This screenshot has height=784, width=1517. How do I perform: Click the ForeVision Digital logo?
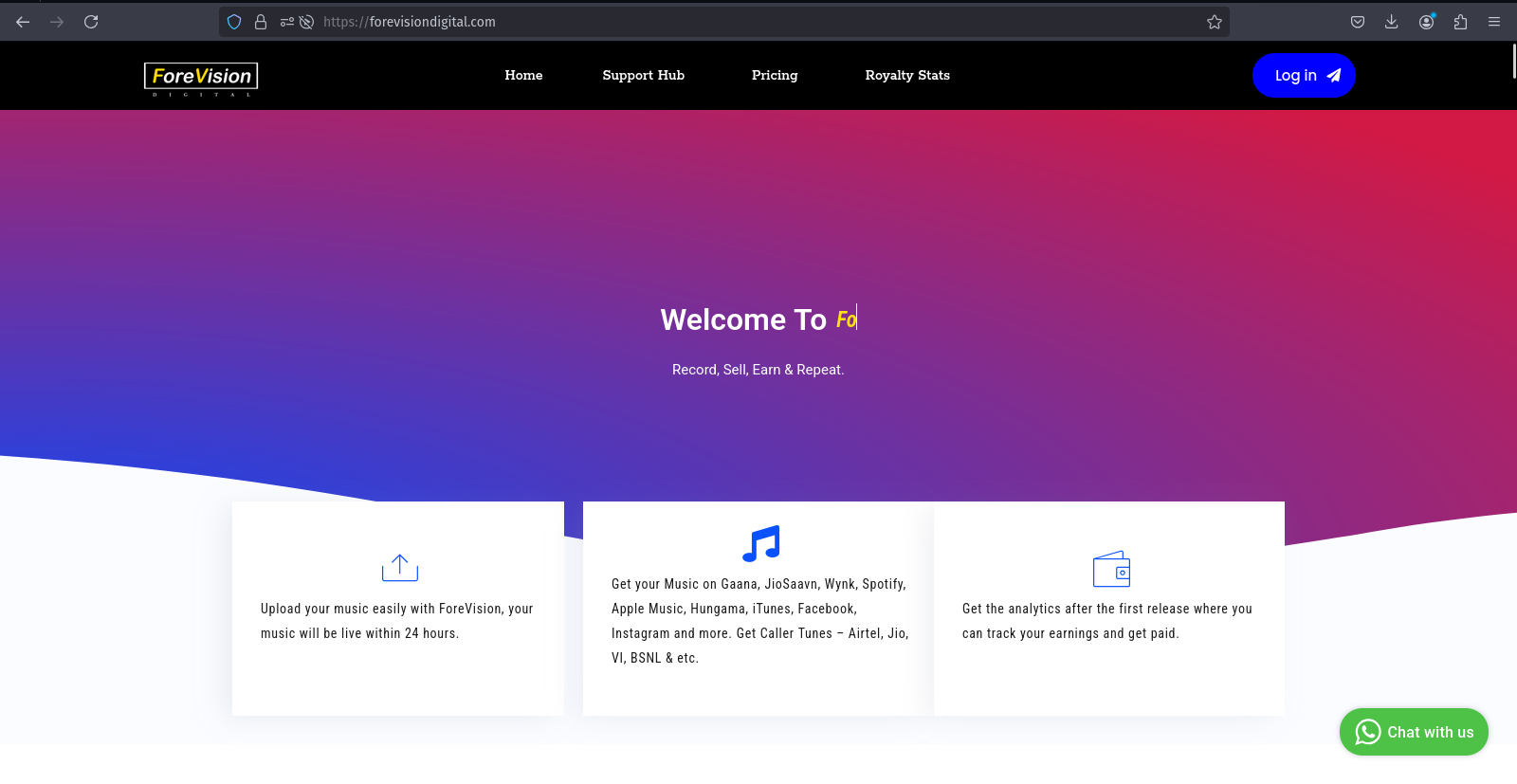click(x=201, y=79)
